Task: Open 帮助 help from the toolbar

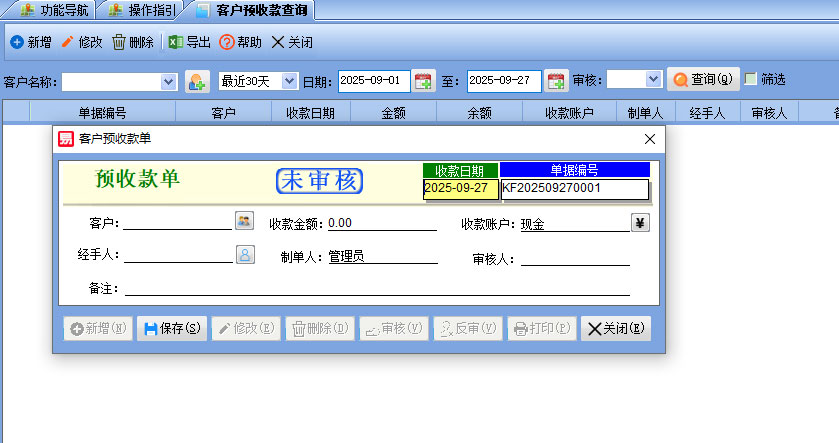Action: point(227,42)
